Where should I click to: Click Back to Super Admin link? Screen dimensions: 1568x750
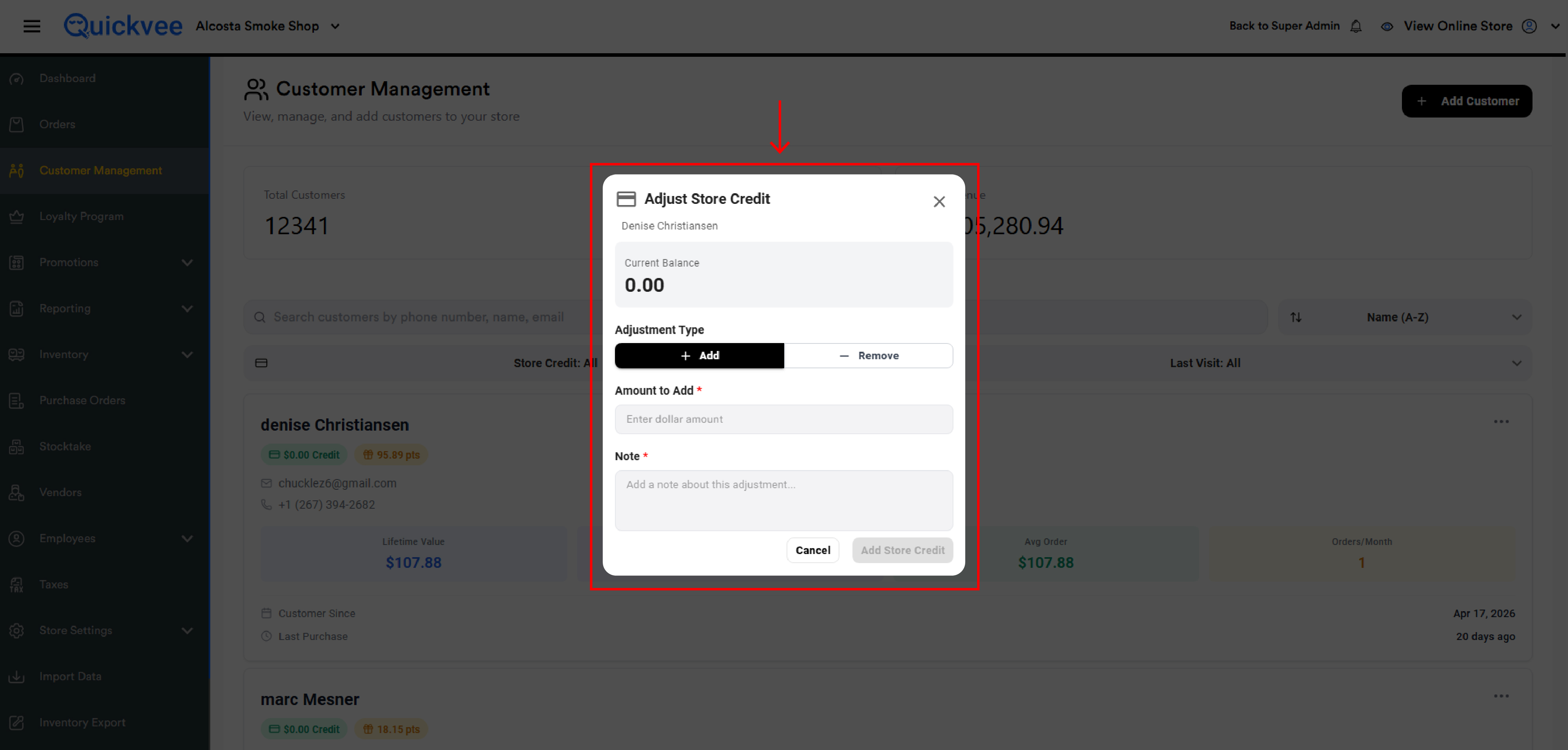click(1284, 26)
